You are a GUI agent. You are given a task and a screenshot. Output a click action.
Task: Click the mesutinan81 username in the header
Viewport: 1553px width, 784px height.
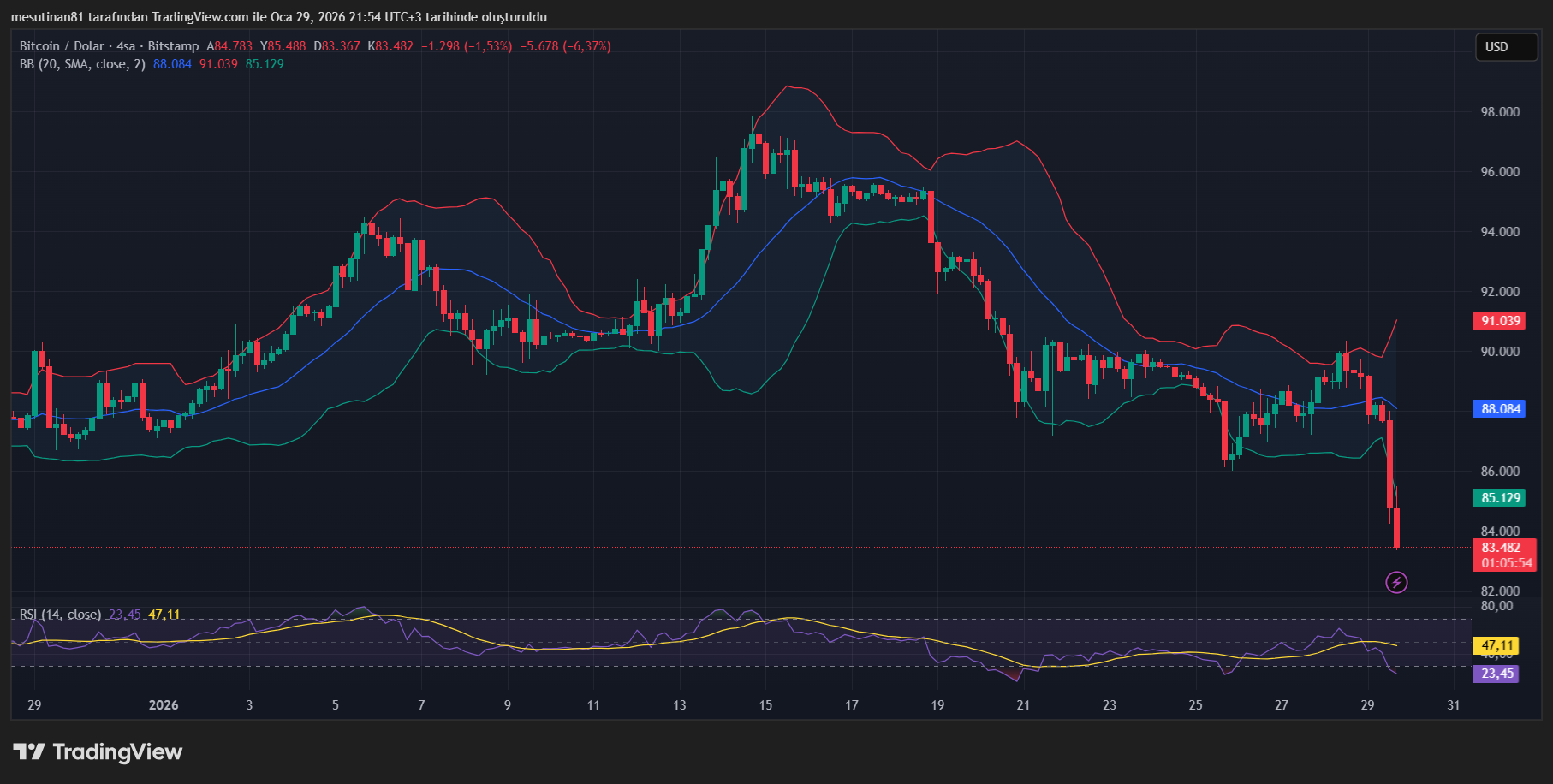[48, 16]
